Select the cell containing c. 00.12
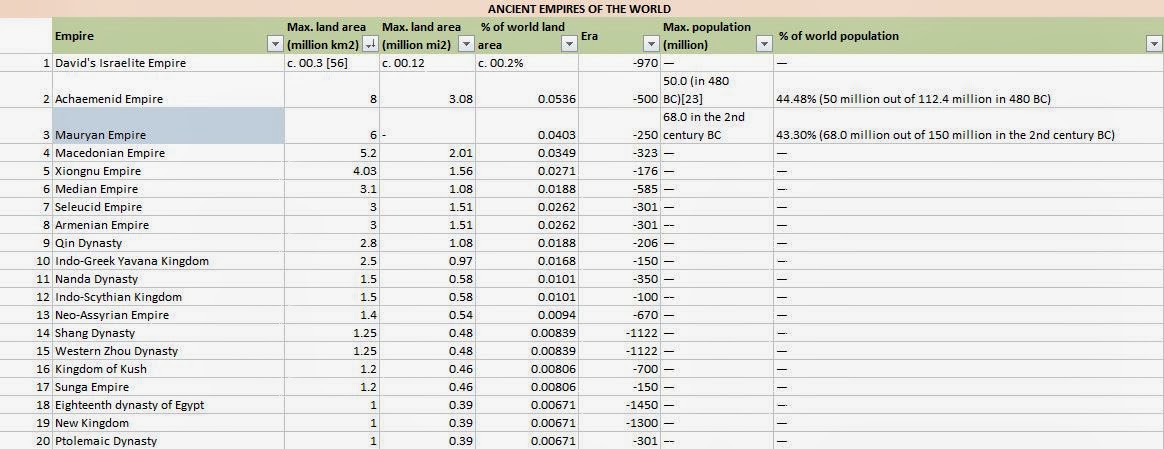 pyautogui.click(x=428, y=63)
